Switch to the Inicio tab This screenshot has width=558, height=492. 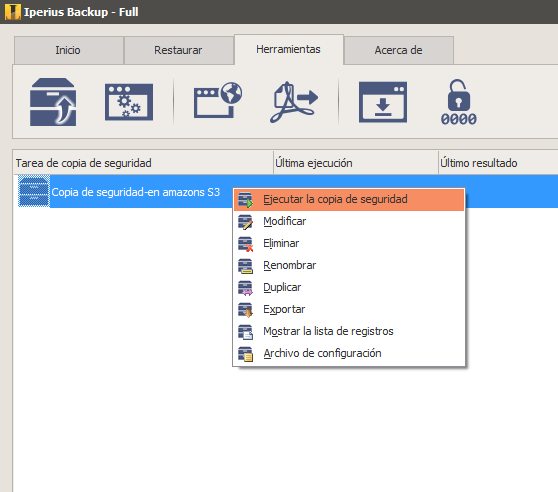(x=68, y=50)
